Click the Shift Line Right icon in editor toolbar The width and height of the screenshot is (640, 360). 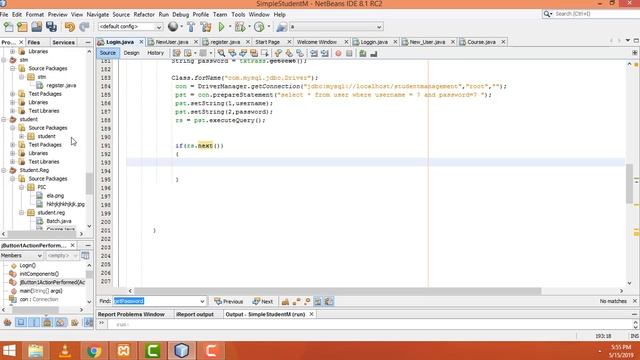point(324,53)
